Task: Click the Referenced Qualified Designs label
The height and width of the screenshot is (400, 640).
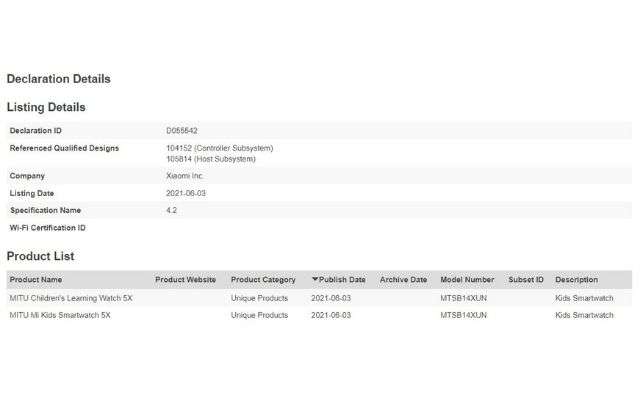Action: [x=64, y=148]
